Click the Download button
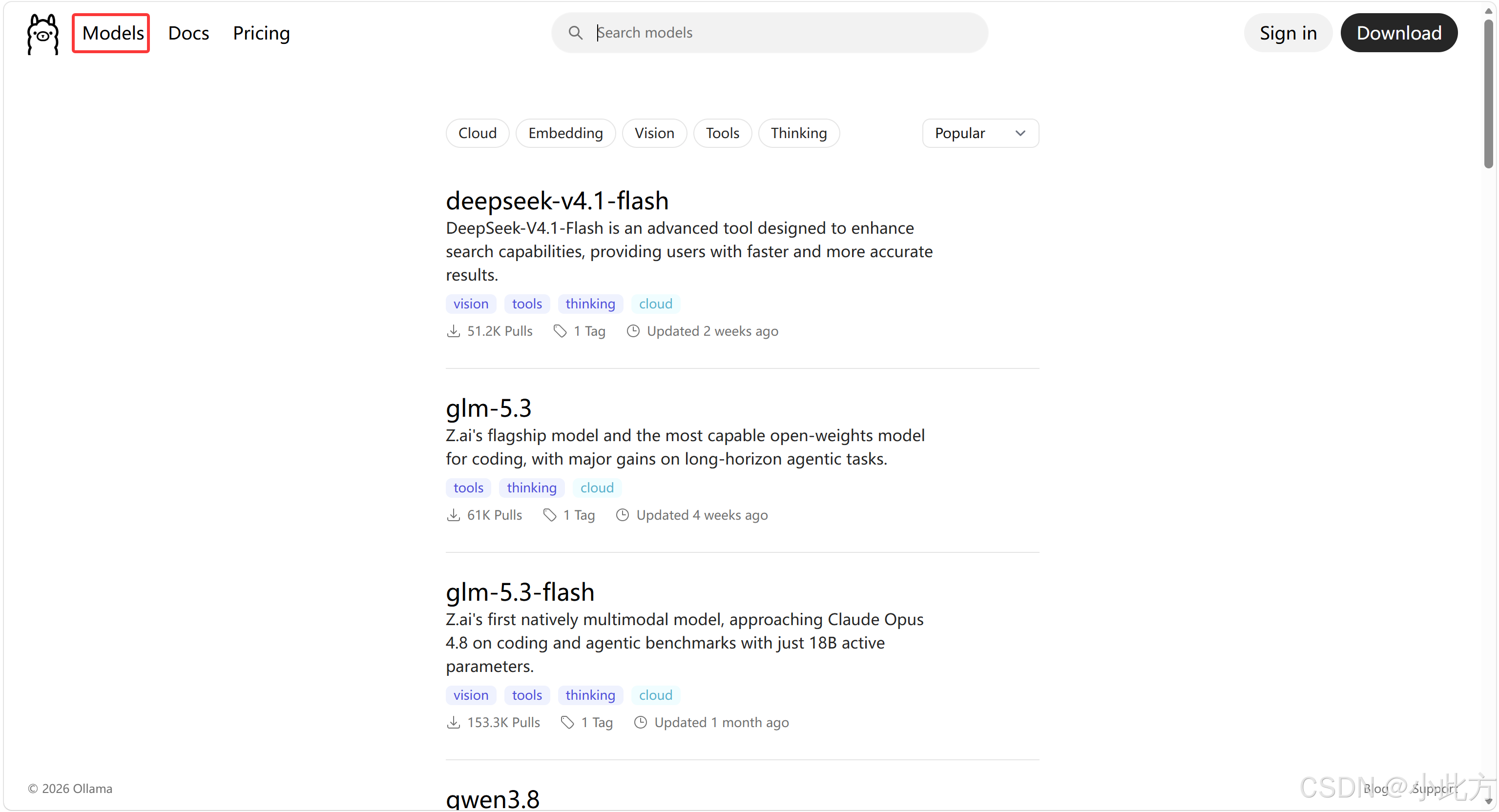Image resolution: width=1499 pixels, height=812 pixels. coord(1399,33)
